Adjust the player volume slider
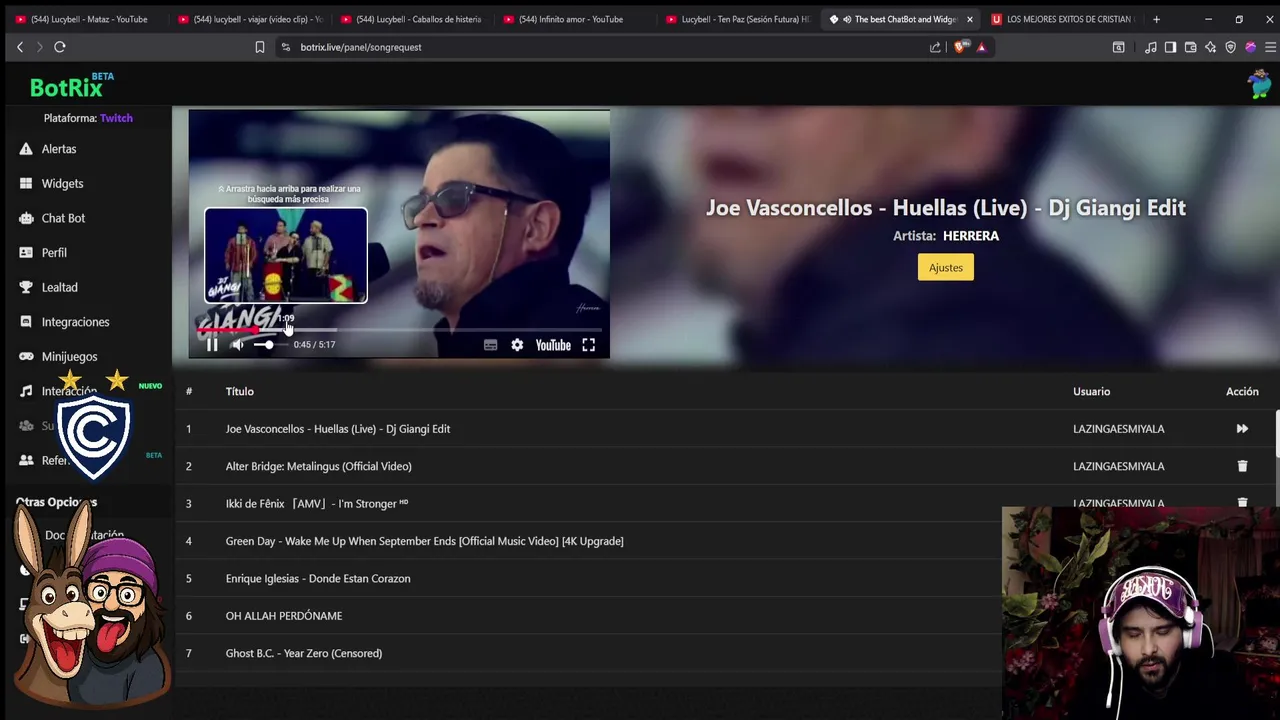This screenshot has height=720, width=1280. pyautogui.click(x=268, y=345)
